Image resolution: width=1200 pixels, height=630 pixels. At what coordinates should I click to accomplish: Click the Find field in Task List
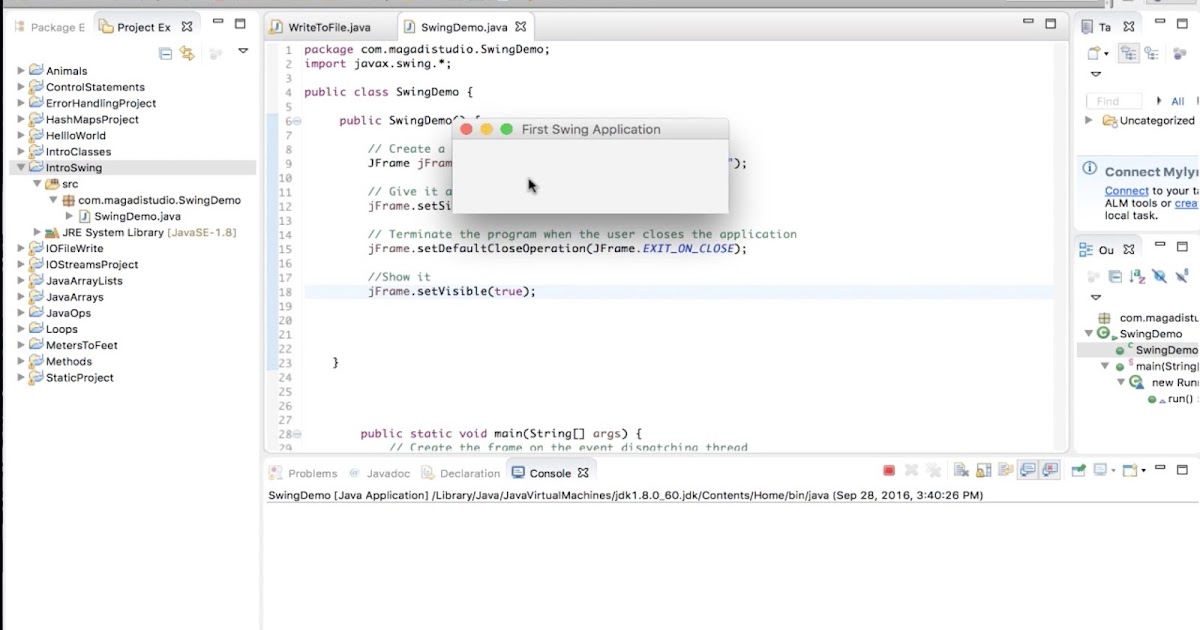[1113, 100]
